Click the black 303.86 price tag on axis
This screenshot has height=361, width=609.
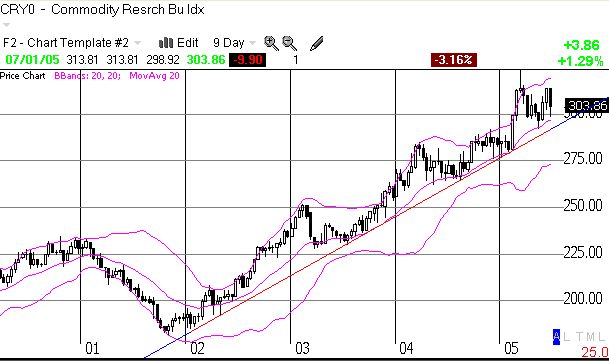tap(586, 105)
